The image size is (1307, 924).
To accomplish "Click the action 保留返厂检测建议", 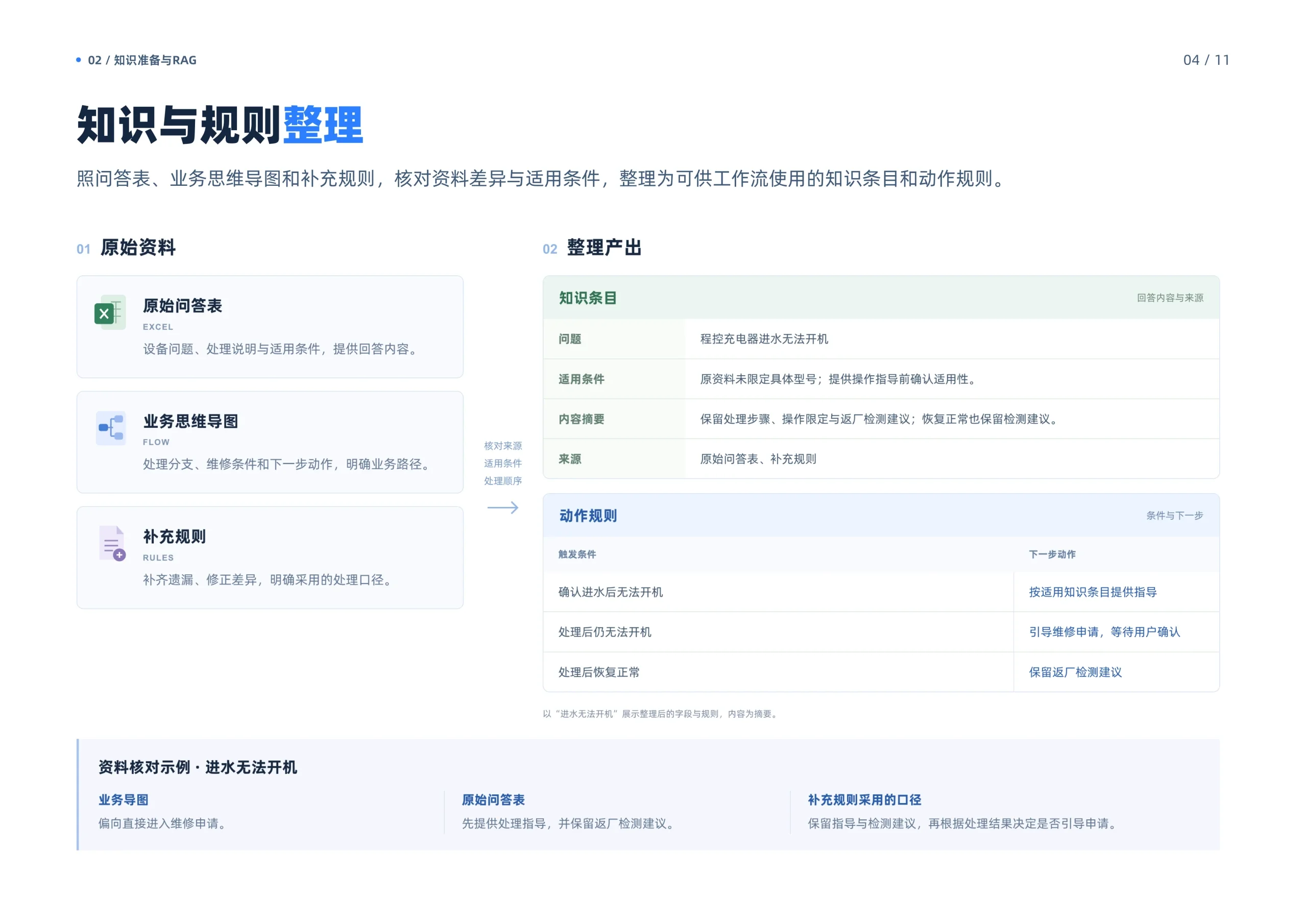I will point(1075,672).
